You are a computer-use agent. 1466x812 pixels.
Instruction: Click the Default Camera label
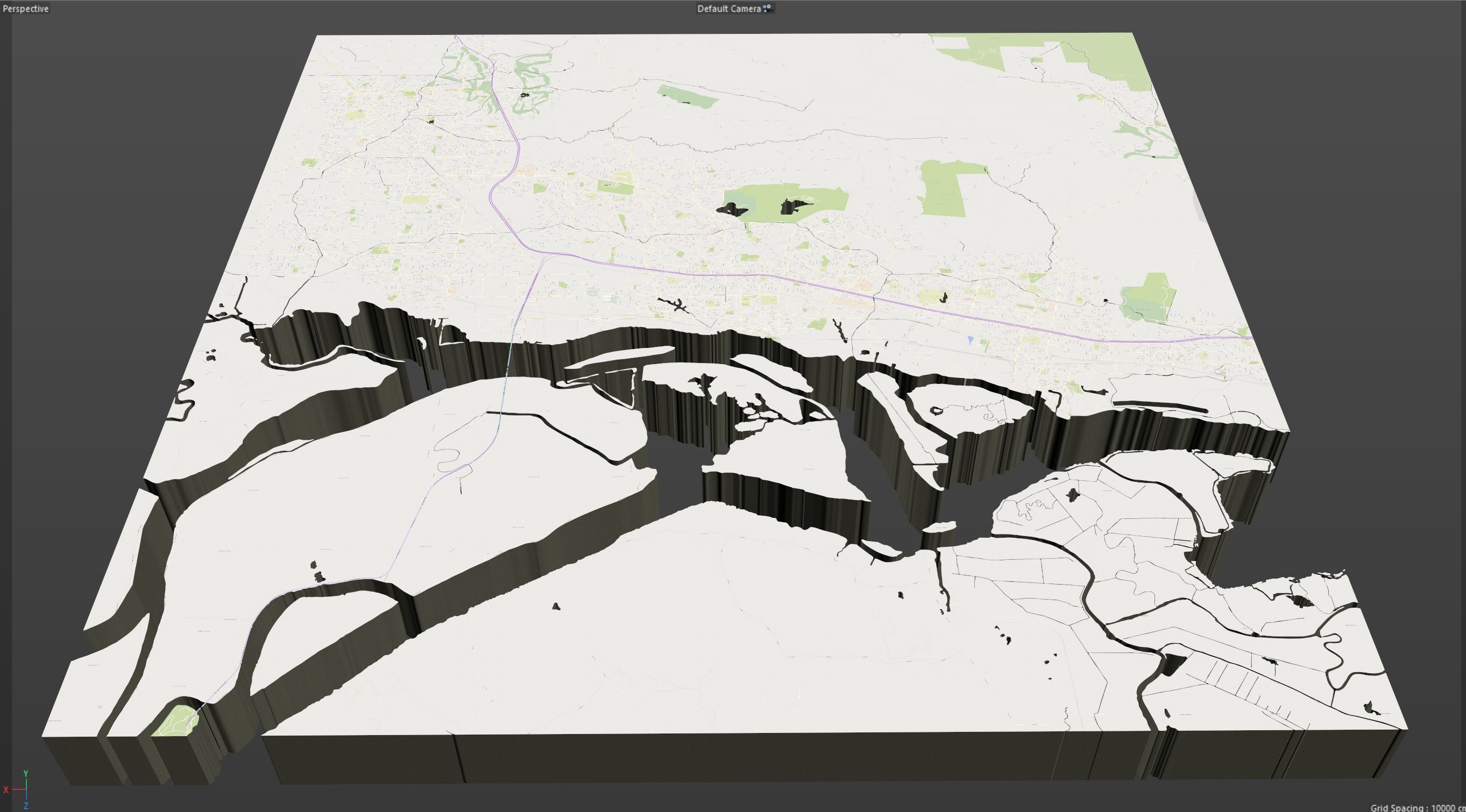pos(728,9)
